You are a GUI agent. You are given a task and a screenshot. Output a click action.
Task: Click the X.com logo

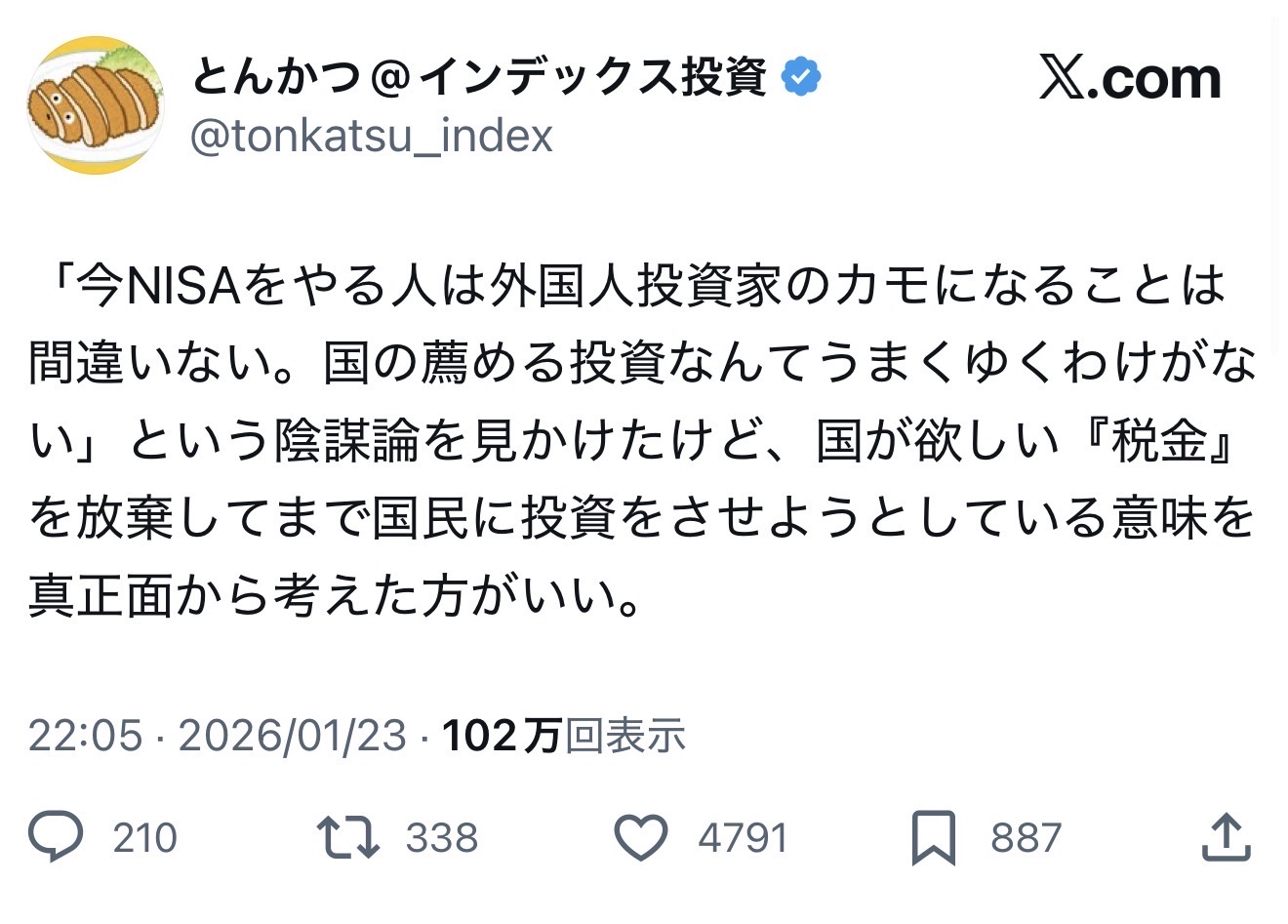coord(1129,78)
